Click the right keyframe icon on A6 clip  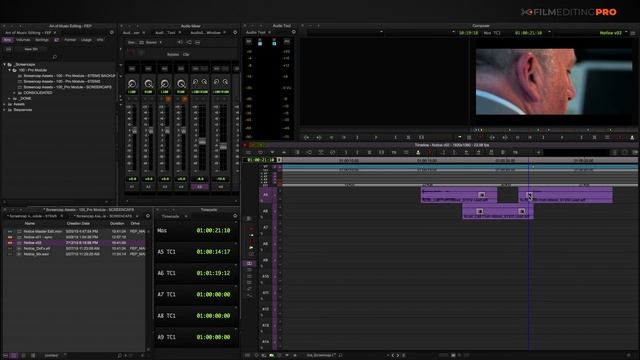(522, 211)
